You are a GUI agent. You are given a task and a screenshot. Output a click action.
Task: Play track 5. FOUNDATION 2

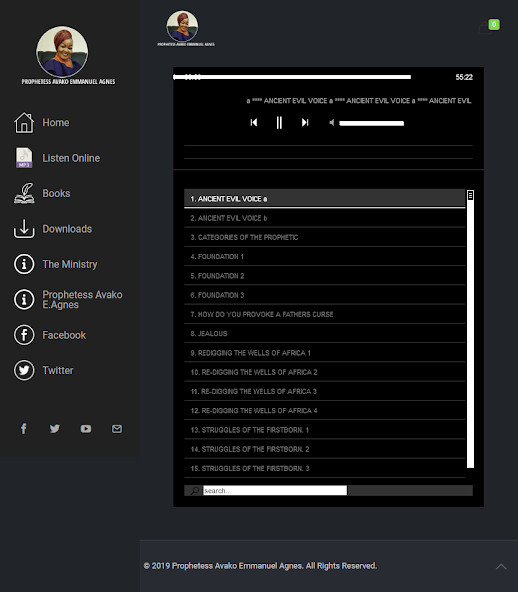pos(325,276)
